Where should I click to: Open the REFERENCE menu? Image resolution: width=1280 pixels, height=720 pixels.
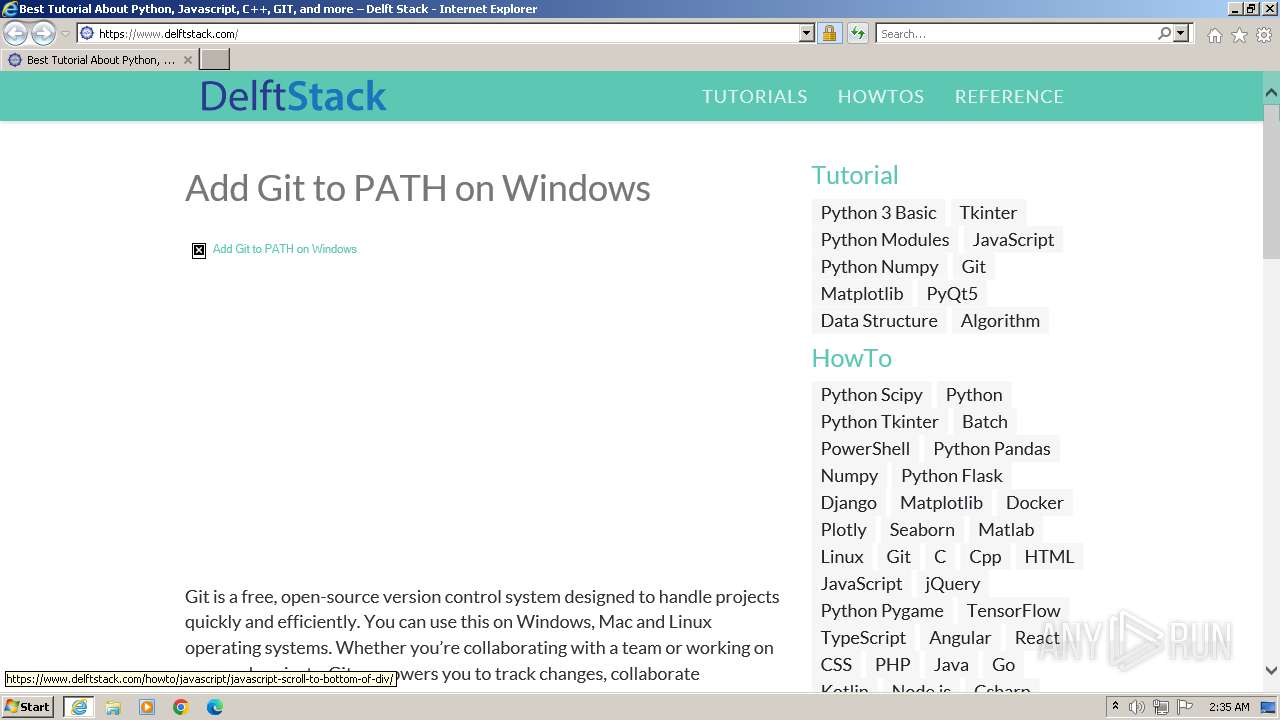coord(1009,96)
